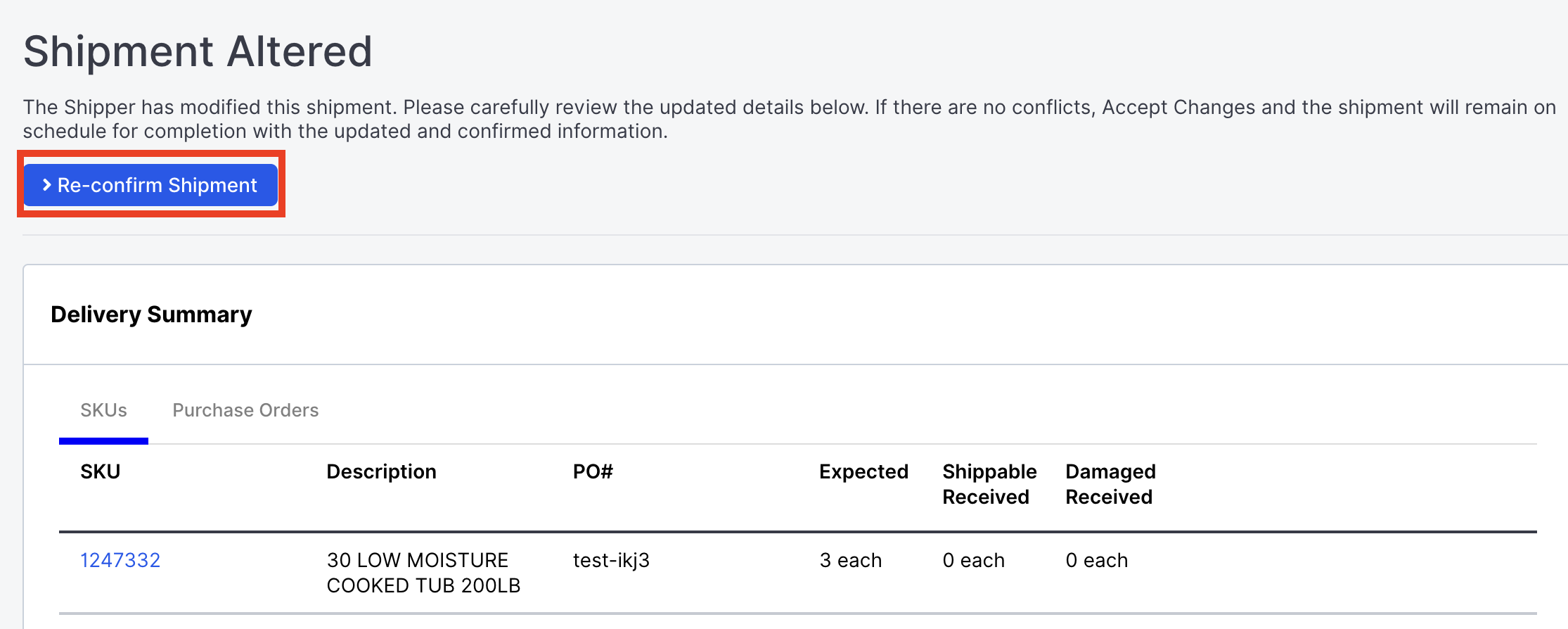This screenshot has width=1568, height=629.
Task: Click the Expected quantity 3 each
Action: coord(849,560)
